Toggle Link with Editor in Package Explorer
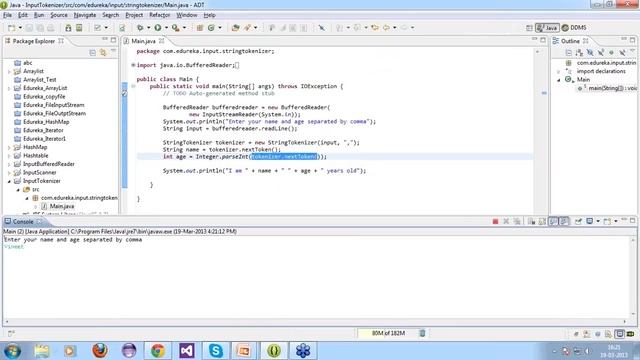 103,53
